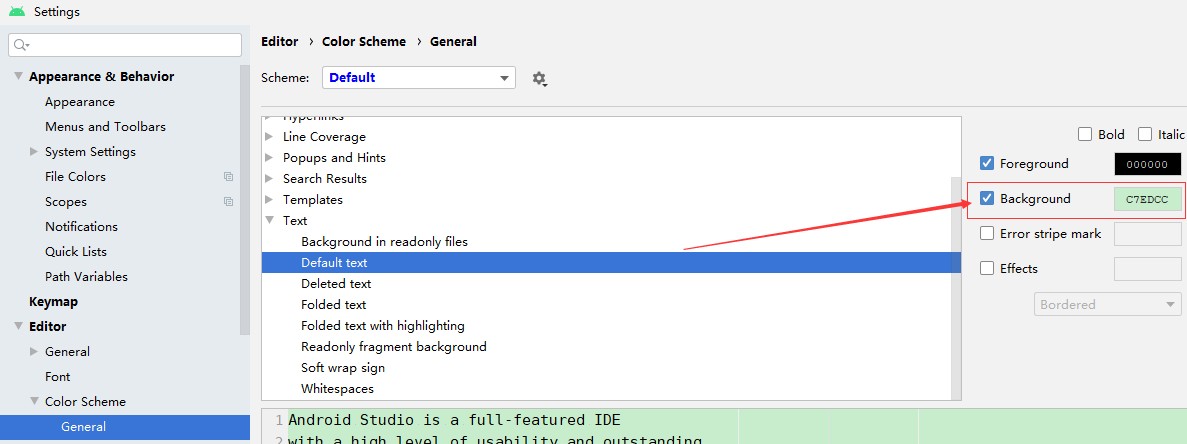Select 'Readonly fragment background' item
The image size is (1187, 444).
pyautogui.click(x=394, y=346)
